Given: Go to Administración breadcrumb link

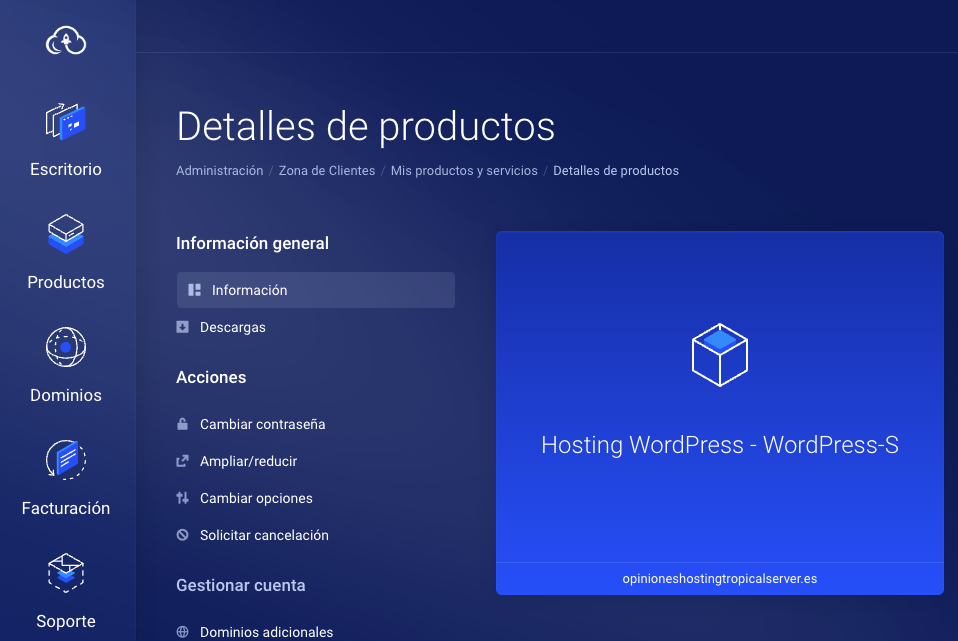Looking at the screenshot, I should [x=219, y=171].
